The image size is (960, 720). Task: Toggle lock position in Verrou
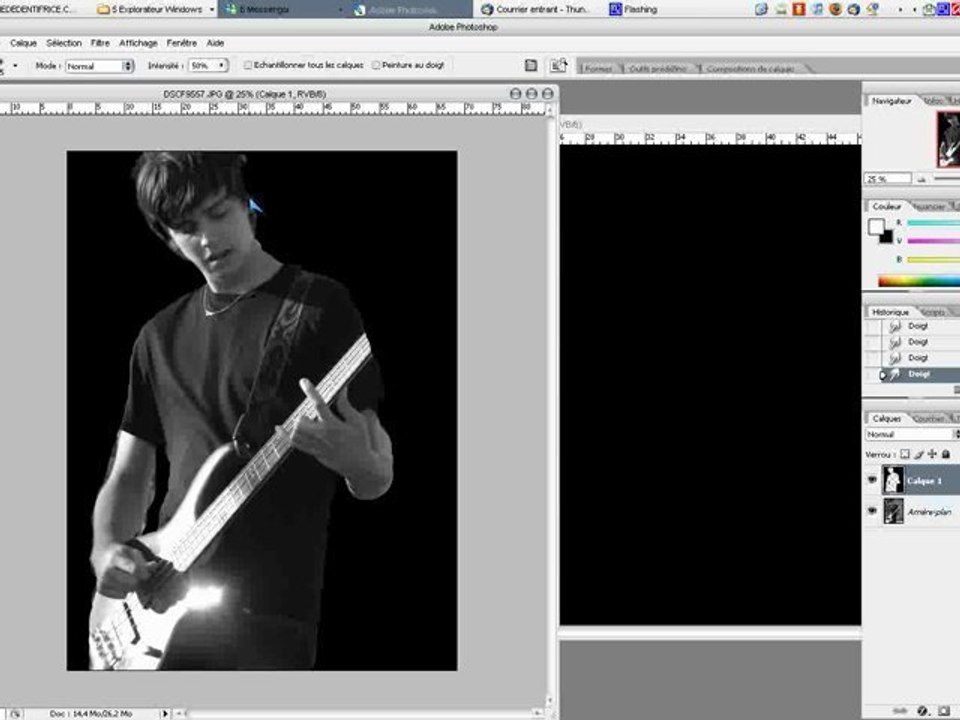[932, 454]
